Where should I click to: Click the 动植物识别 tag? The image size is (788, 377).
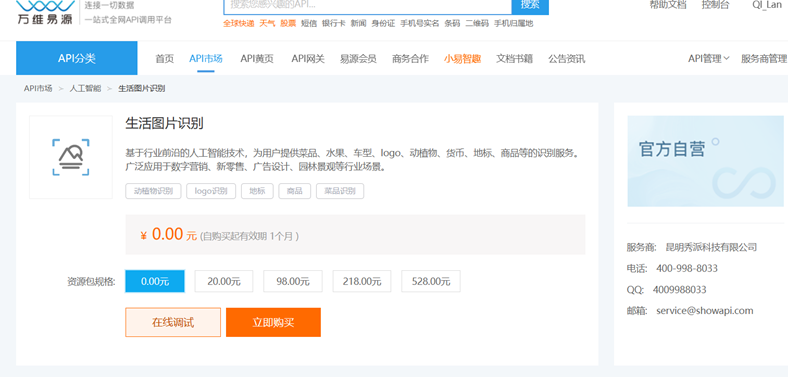[153, 191]
